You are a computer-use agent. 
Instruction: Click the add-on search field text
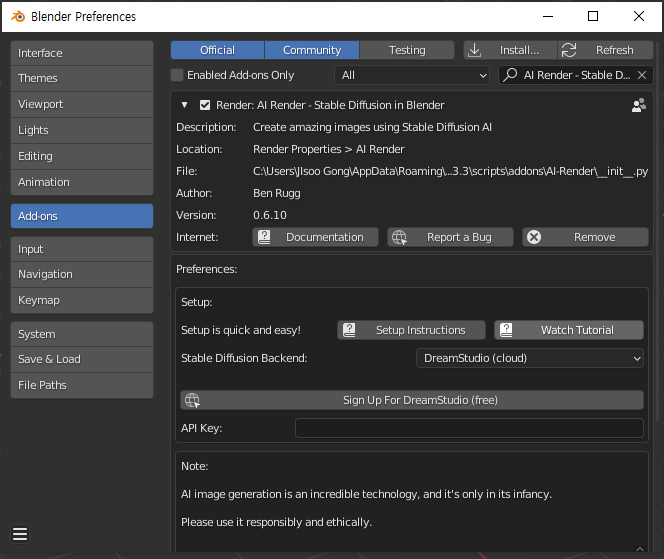[577, 75]
